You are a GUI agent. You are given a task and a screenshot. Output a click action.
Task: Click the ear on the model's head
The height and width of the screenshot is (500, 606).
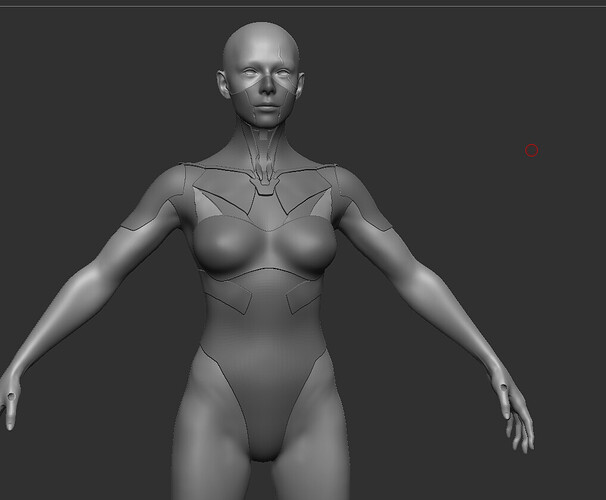(x=221, y=84)
